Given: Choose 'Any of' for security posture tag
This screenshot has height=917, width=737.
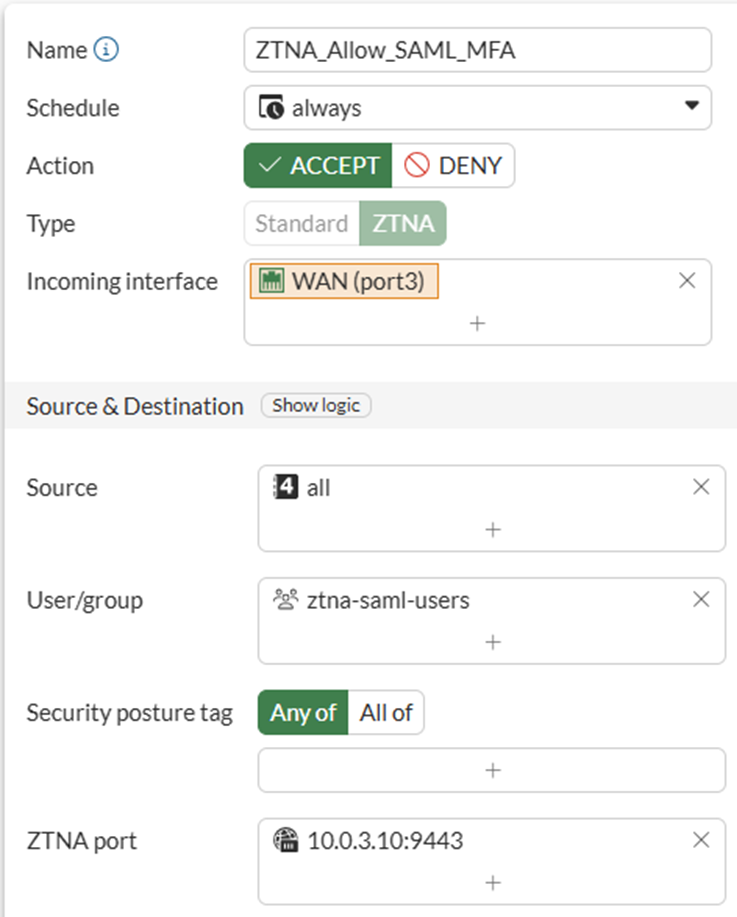Looking at the screenshot, I should 303,713.
